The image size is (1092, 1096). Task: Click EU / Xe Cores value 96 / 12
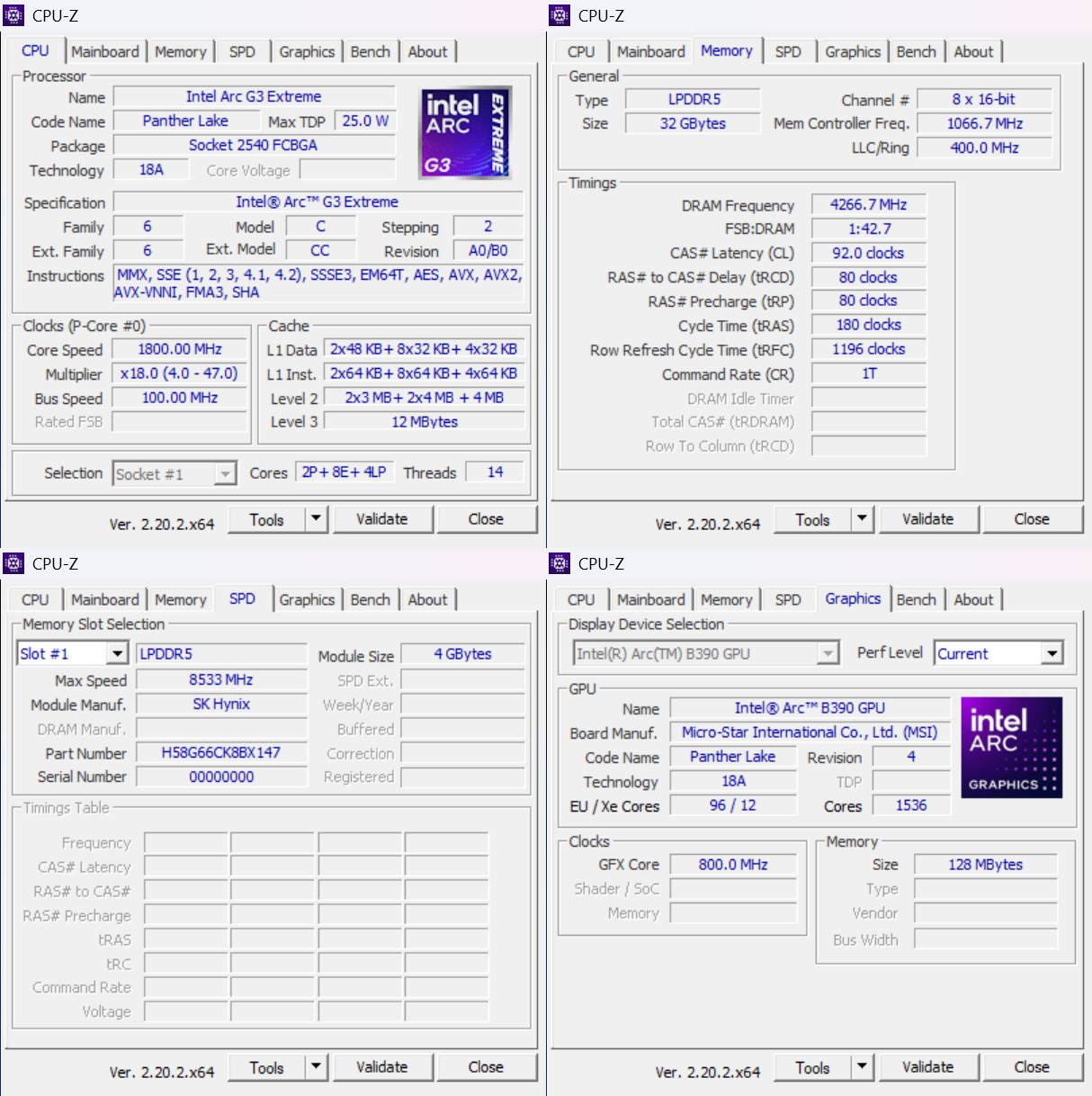(x=733, y=805)
